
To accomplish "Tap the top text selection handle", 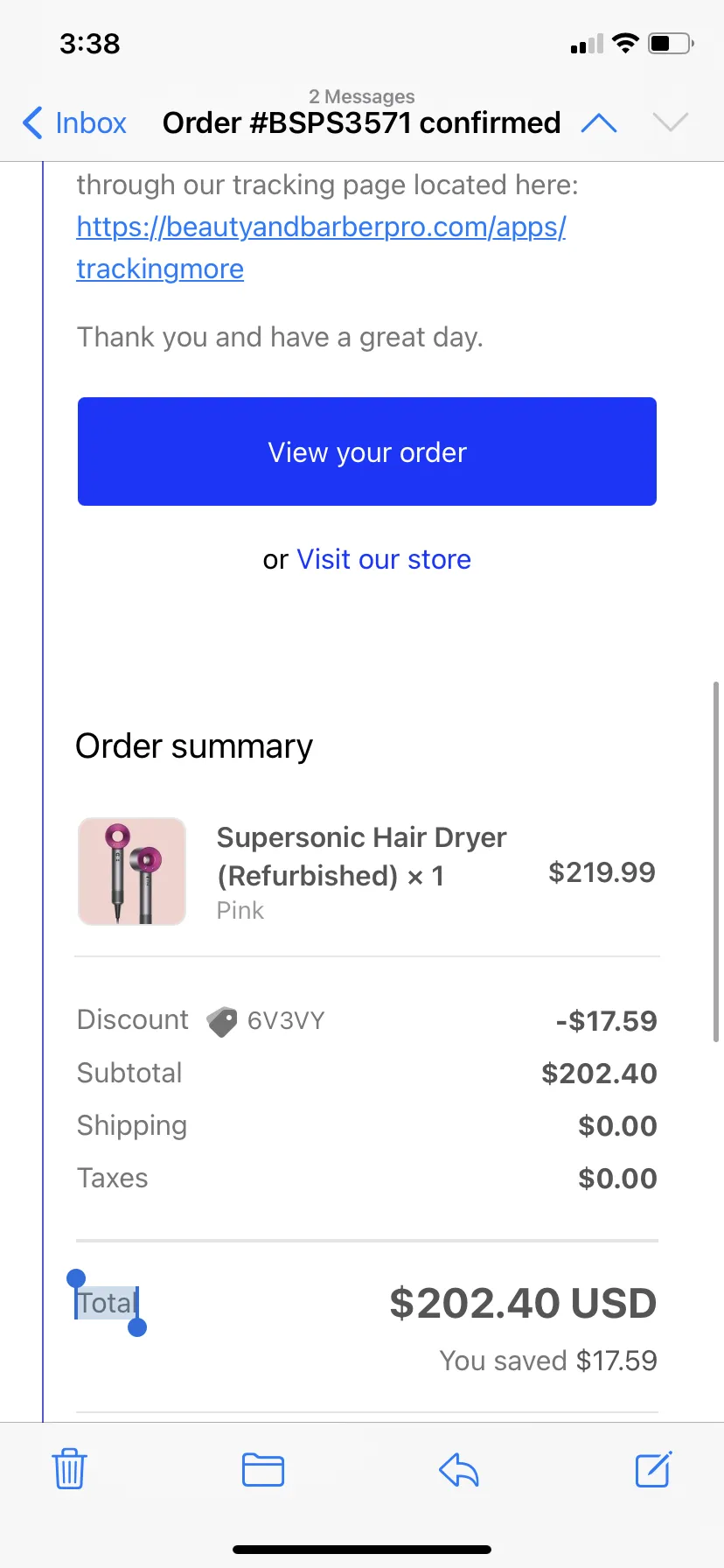I will pyautogui.click(x=76, y=1279).
